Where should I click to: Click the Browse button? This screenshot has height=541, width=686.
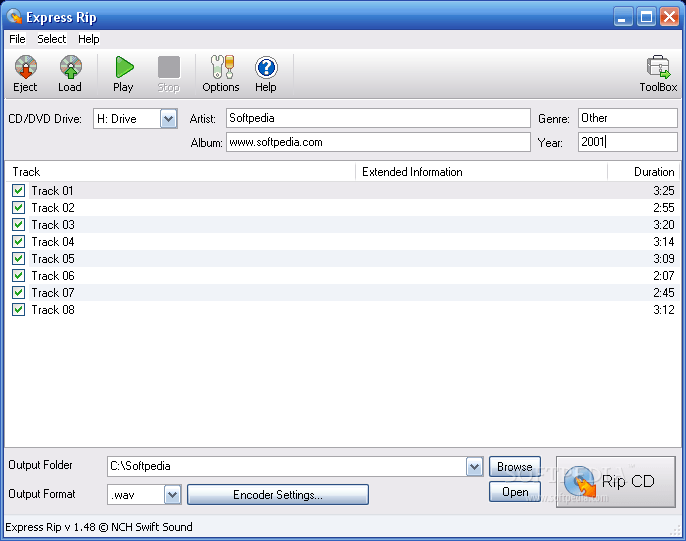(x=515, y=467)
